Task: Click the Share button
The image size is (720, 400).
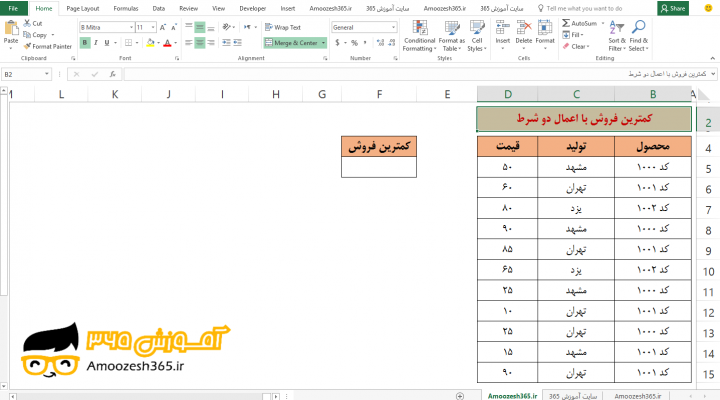Action: click(x=673, y=8)
